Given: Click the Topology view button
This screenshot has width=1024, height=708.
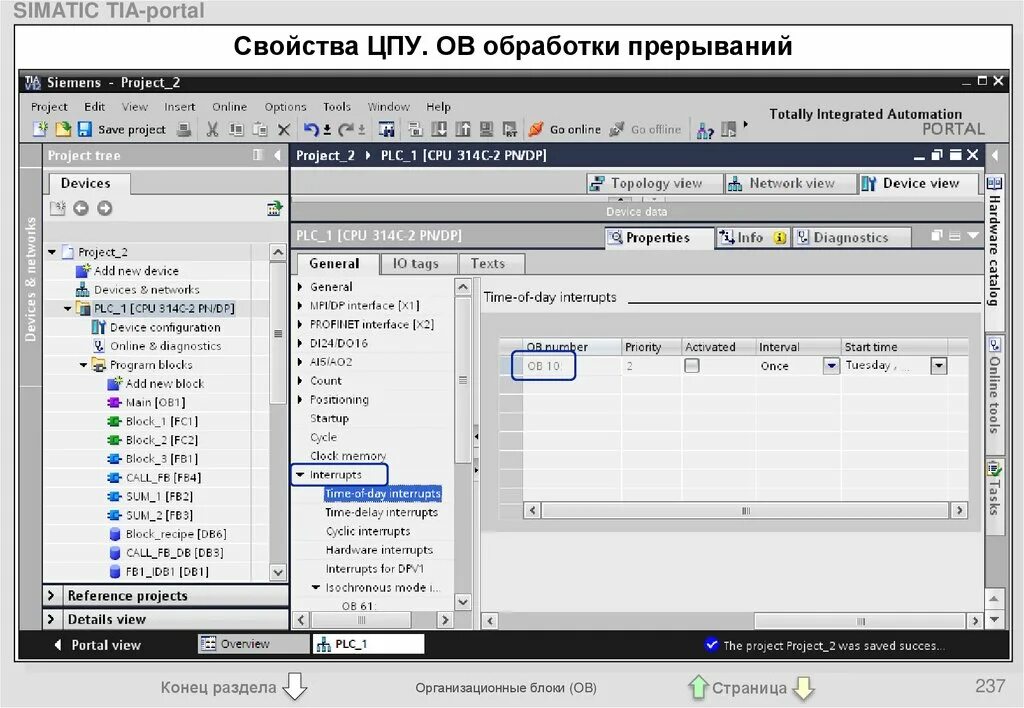Looking at the screenshot, I should point(654,184).
